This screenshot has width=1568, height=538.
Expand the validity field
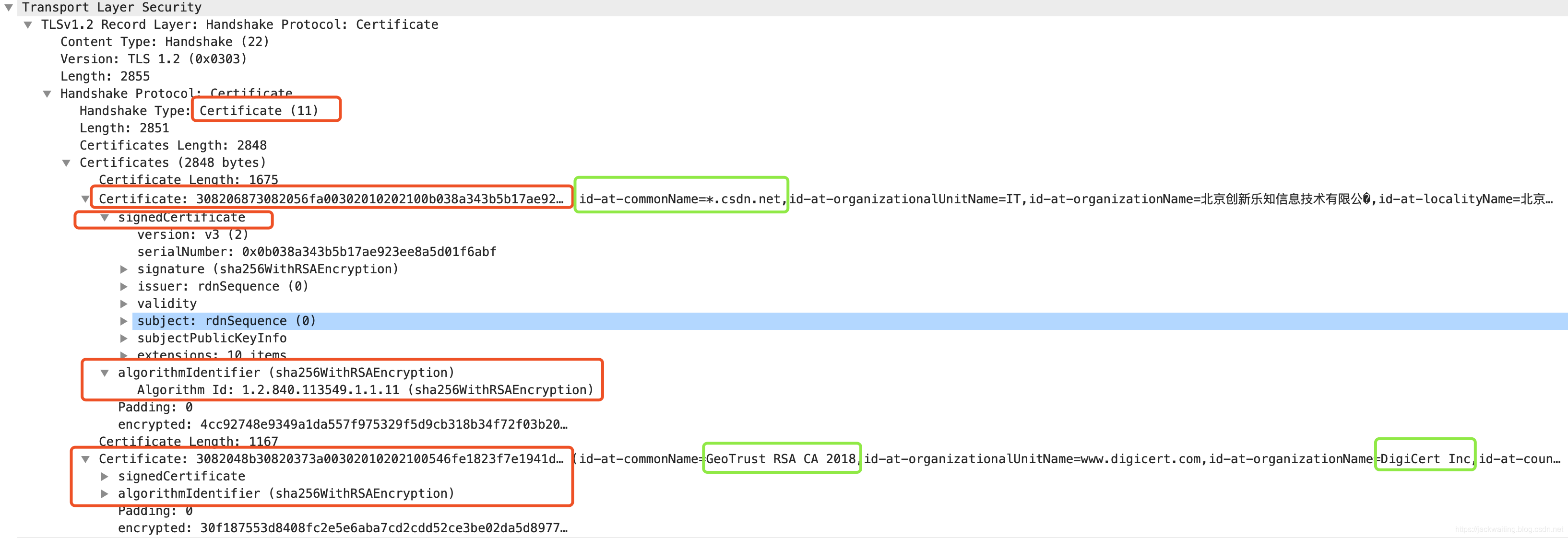point(124,304)
